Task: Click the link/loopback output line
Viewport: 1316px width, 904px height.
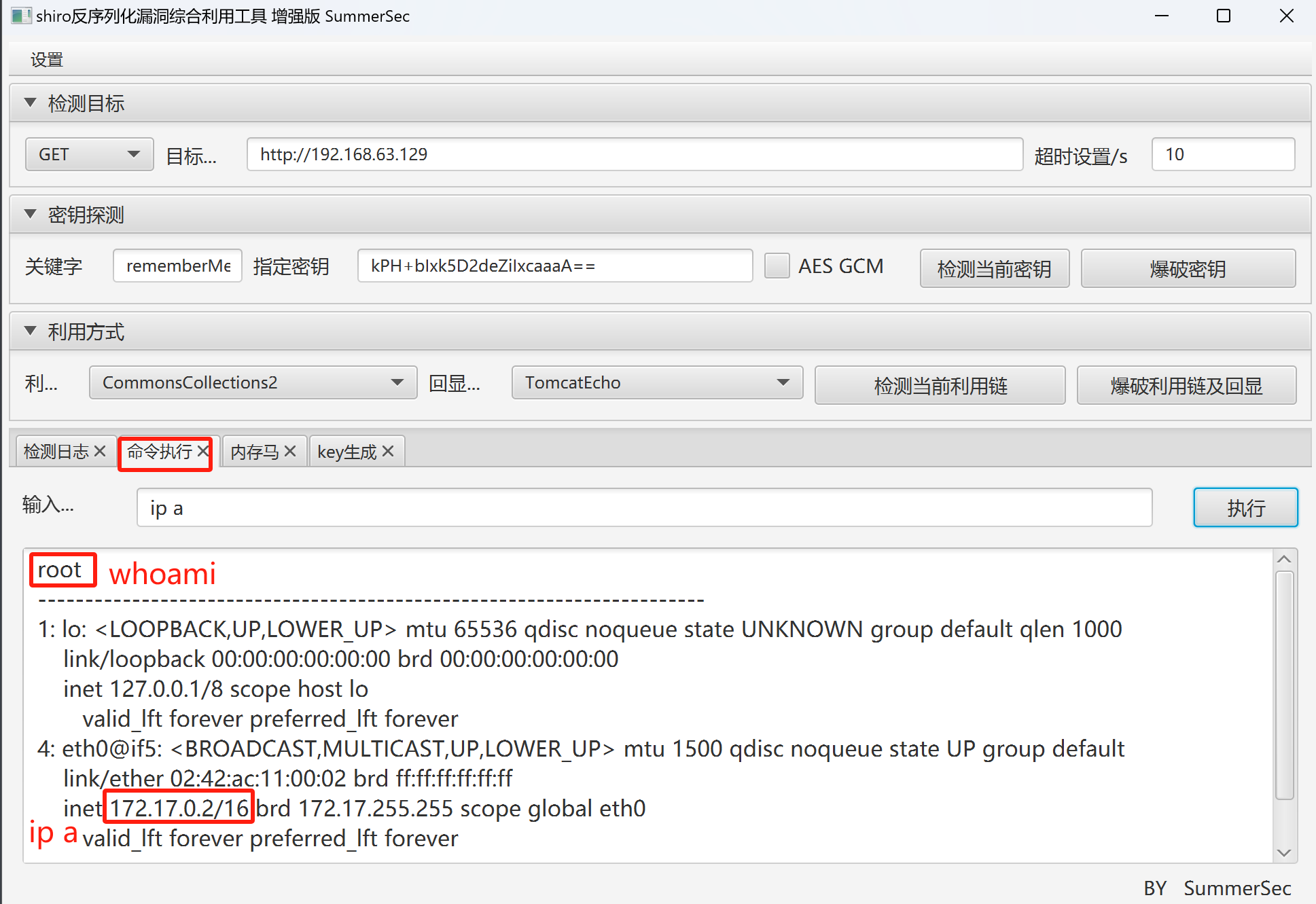Action: tap(341, 659)
